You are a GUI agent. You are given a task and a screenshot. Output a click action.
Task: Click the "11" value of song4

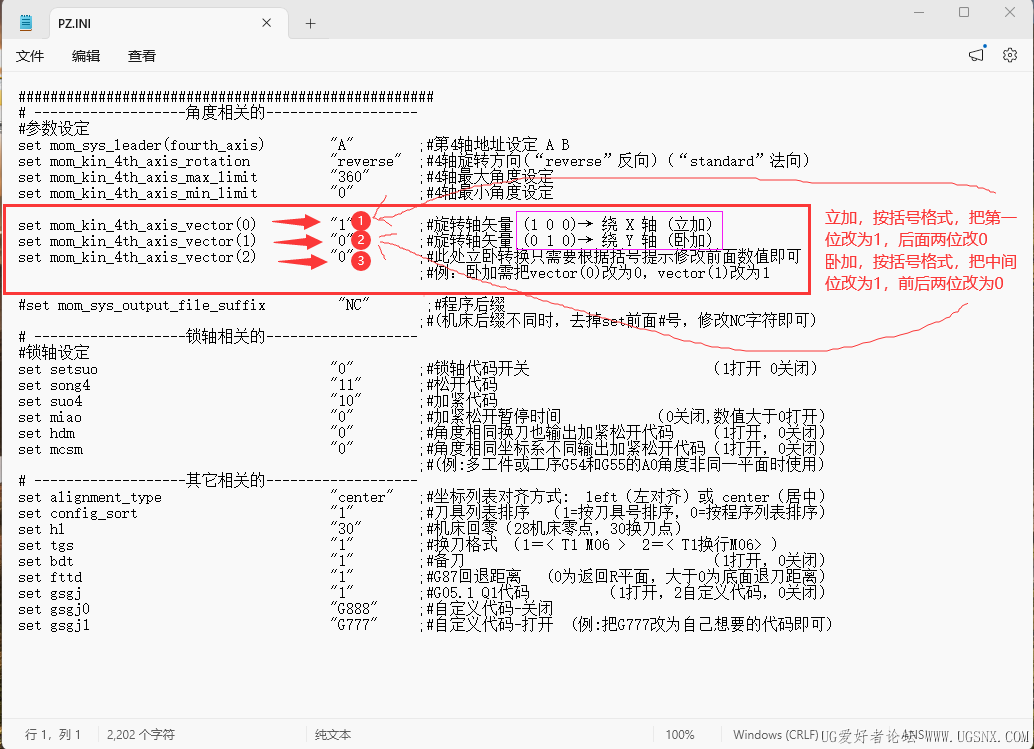(346, 384)
